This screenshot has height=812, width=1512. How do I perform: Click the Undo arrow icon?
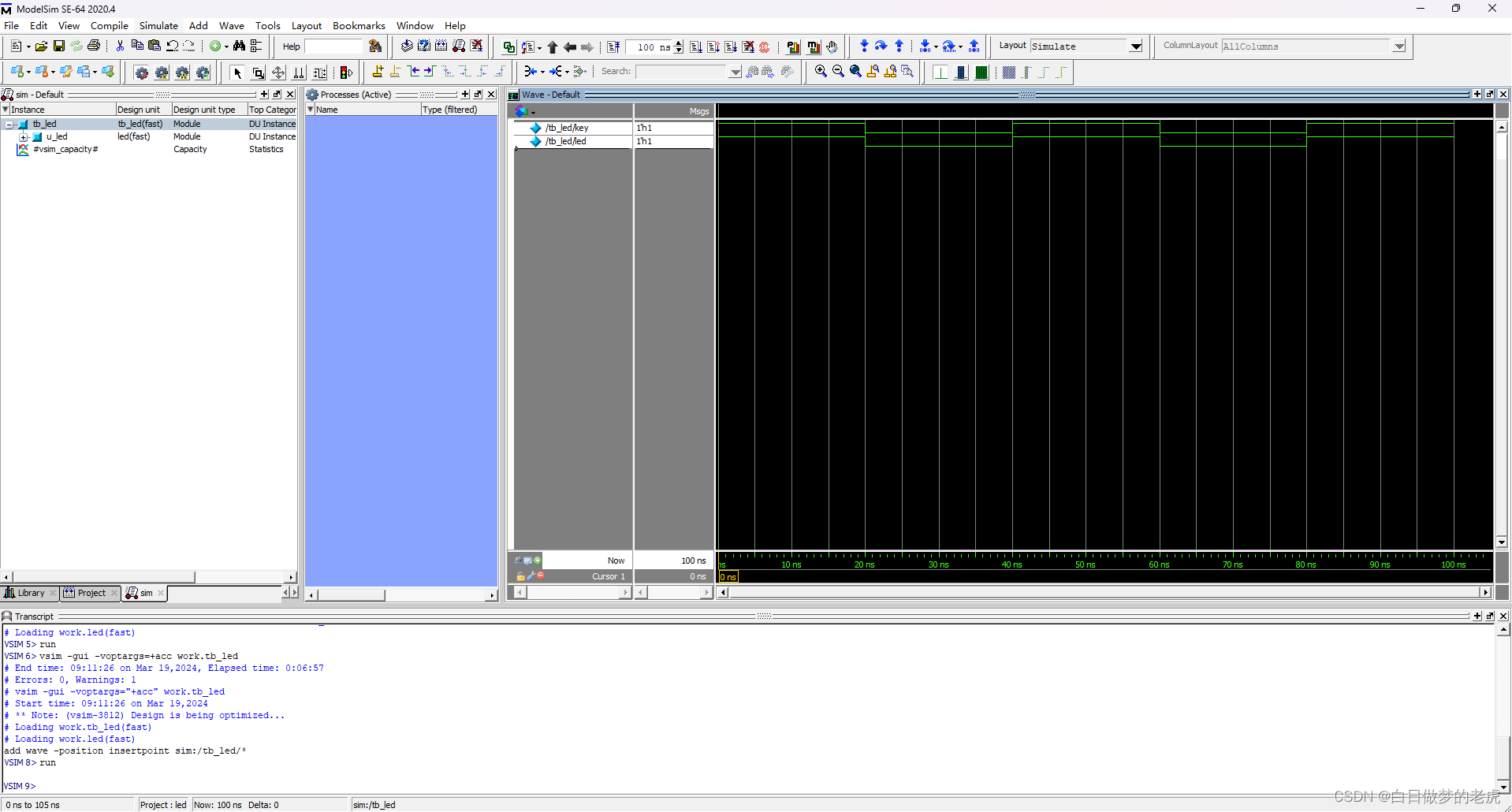pyautogui.click(x=172, y=47)
